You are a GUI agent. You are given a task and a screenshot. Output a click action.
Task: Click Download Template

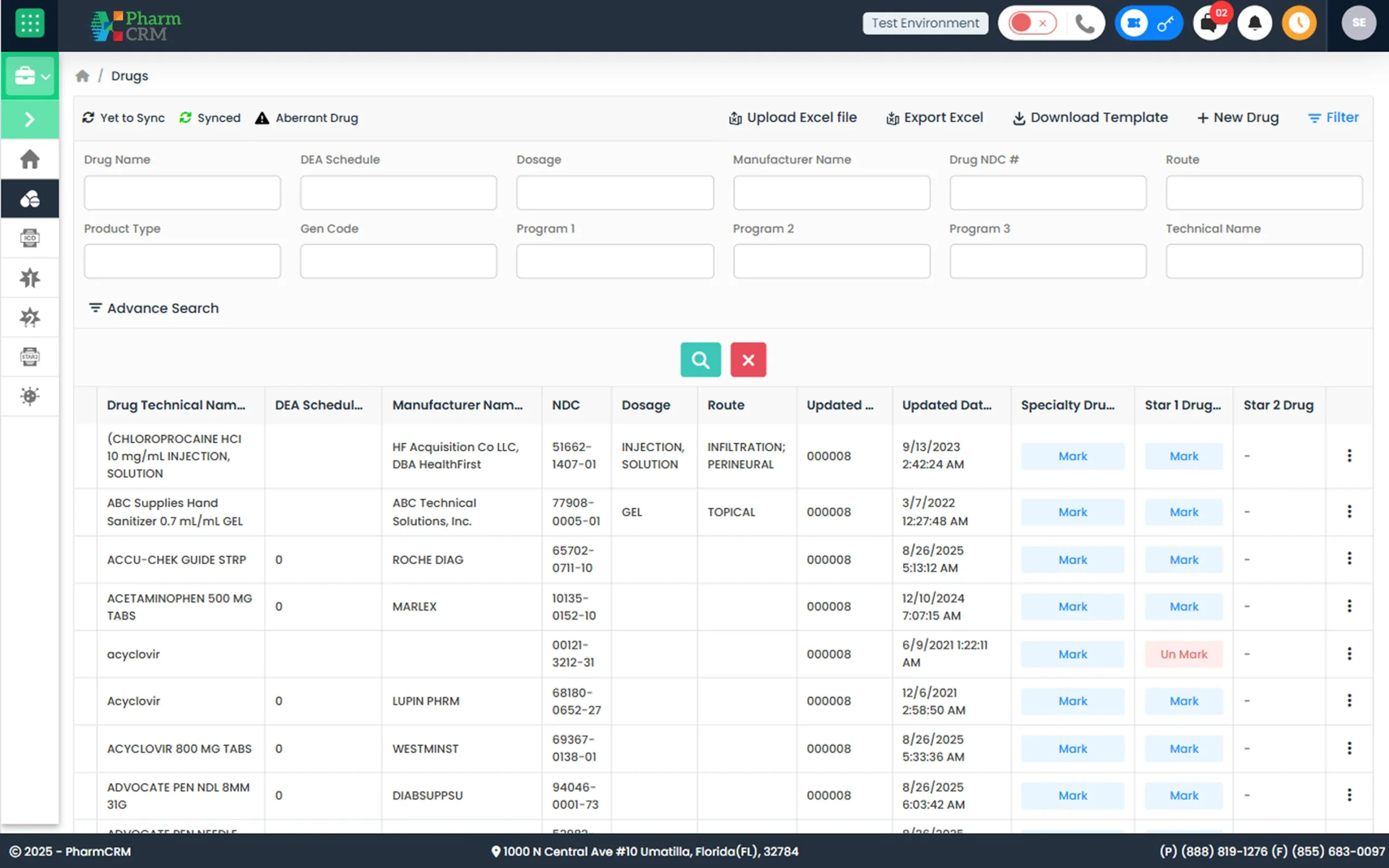tap(1090, 118)
